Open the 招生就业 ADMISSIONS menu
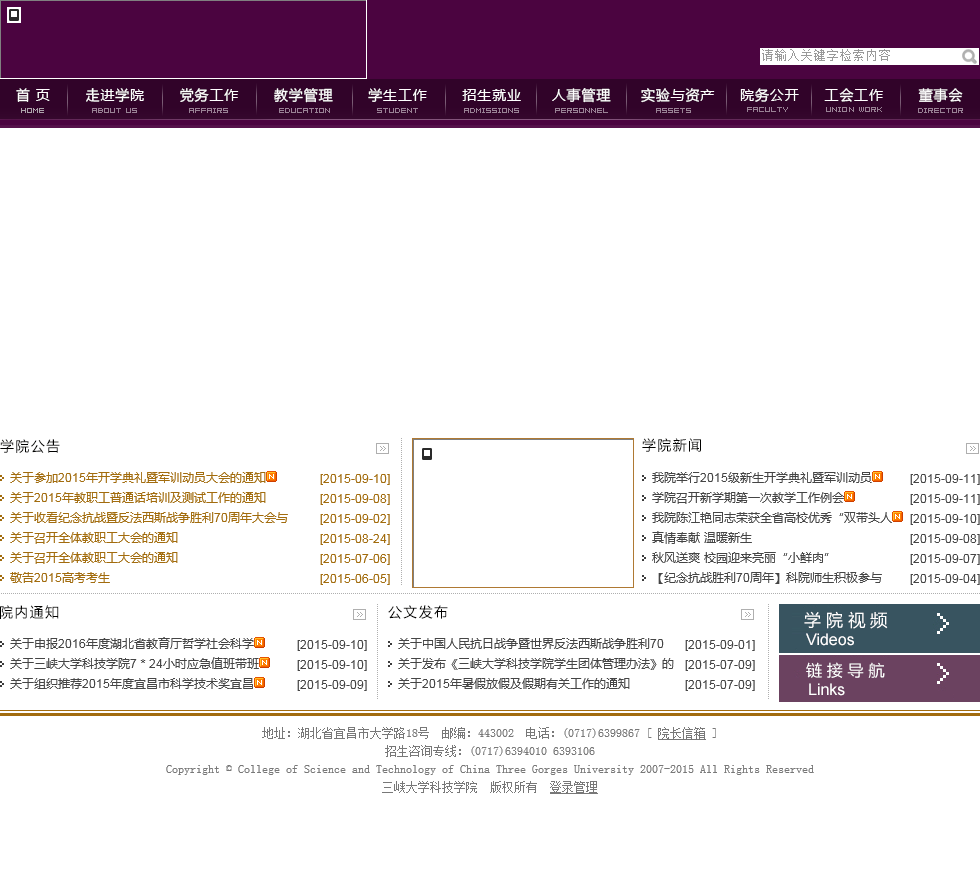Viewport: 980px width, 891px height. (x=491, y=100)
